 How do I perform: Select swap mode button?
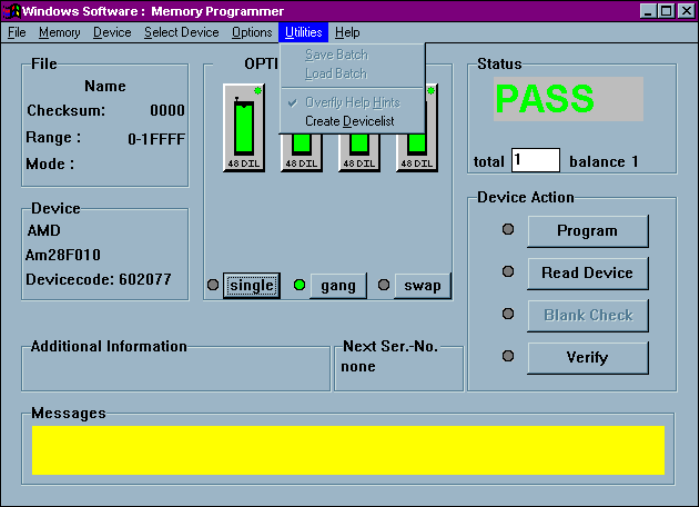422,285
